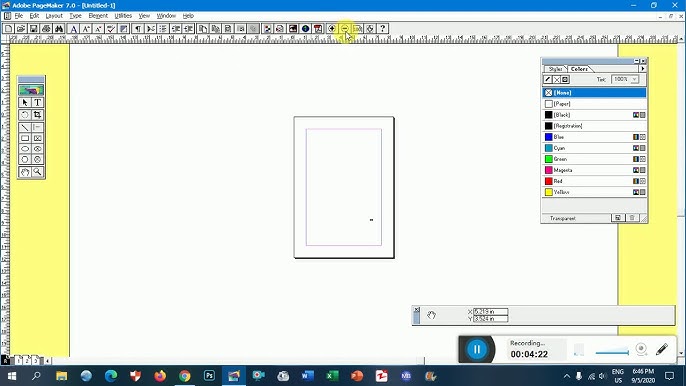Toggle the Stroke button in Colors palette

tap(548, 80)
